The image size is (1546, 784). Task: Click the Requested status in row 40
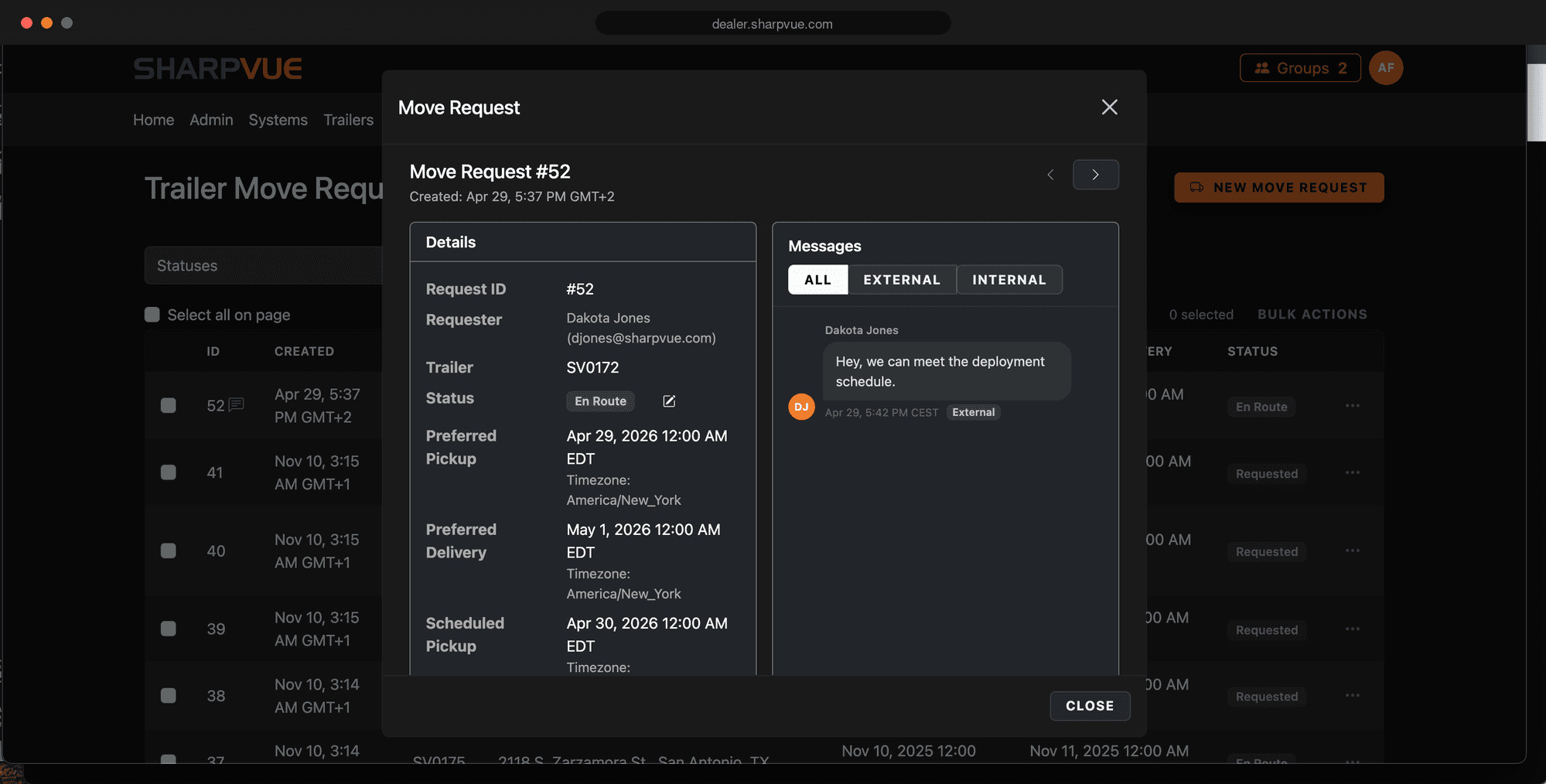1267,551
